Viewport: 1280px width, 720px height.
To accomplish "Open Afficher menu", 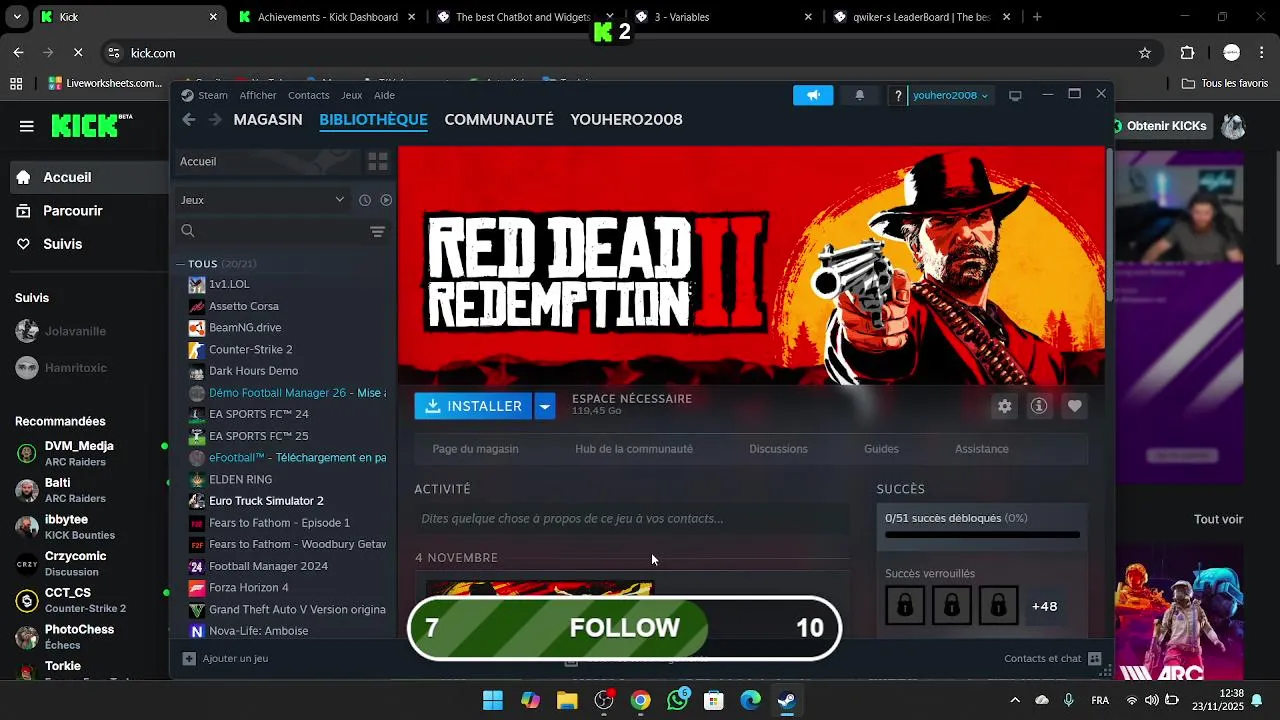I will [258, 95].
